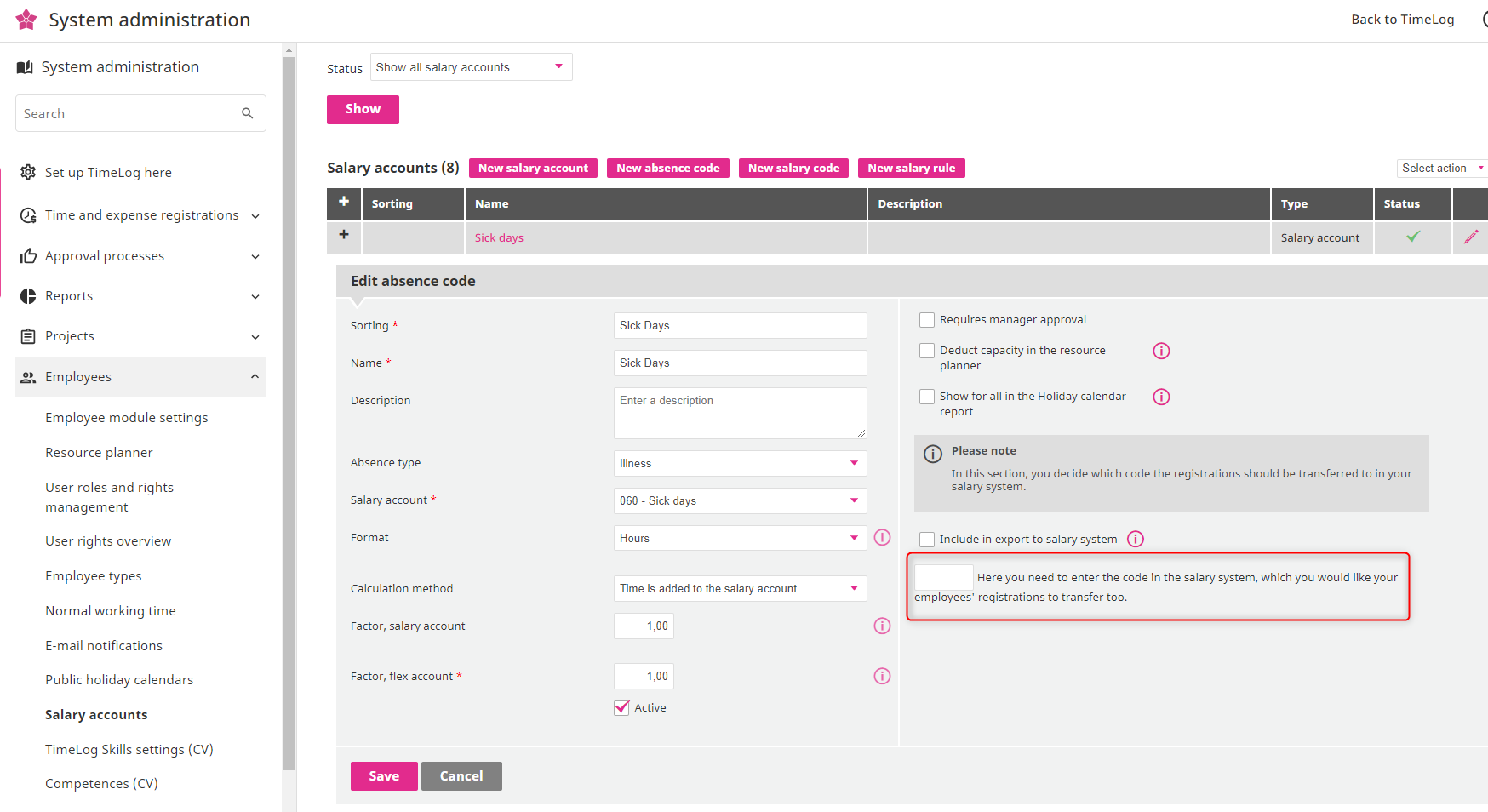Open the Absence type dropdown
1488x812 pixels.
point(739,463)
